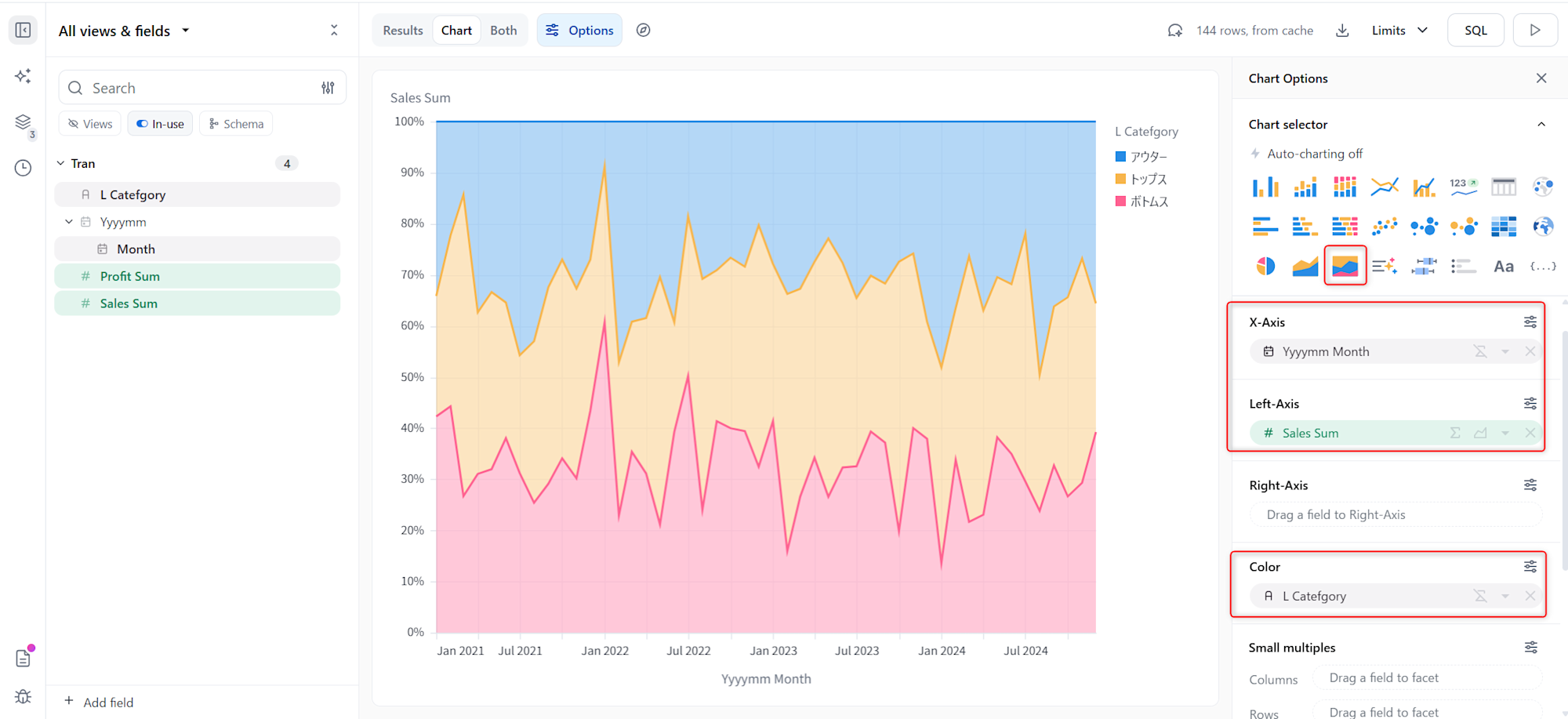Screen dimensions: 1568x719
Task: Switch to the Results tab
Action: pos(403,31)
